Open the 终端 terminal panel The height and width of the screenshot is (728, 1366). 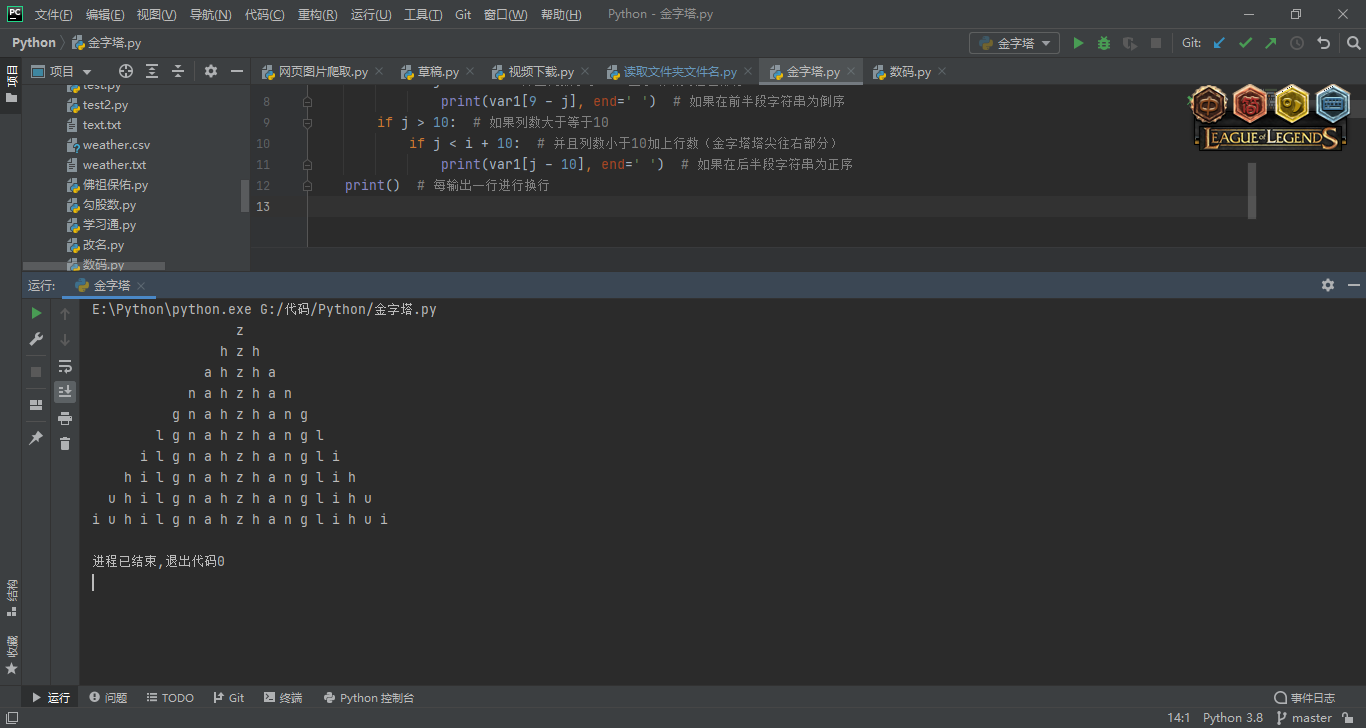283,697
